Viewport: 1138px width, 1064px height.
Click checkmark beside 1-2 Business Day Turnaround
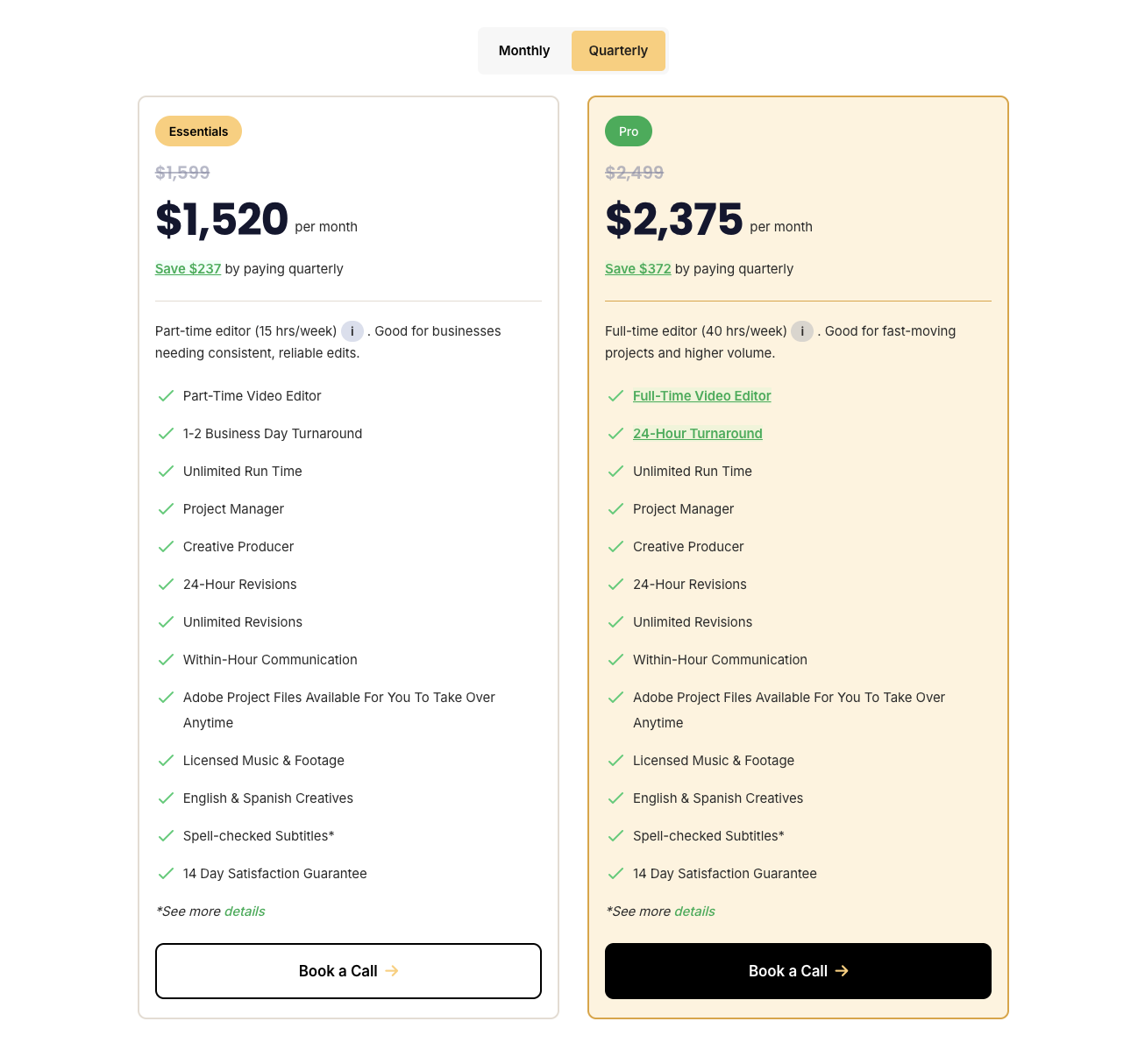[x=166, y=434]
